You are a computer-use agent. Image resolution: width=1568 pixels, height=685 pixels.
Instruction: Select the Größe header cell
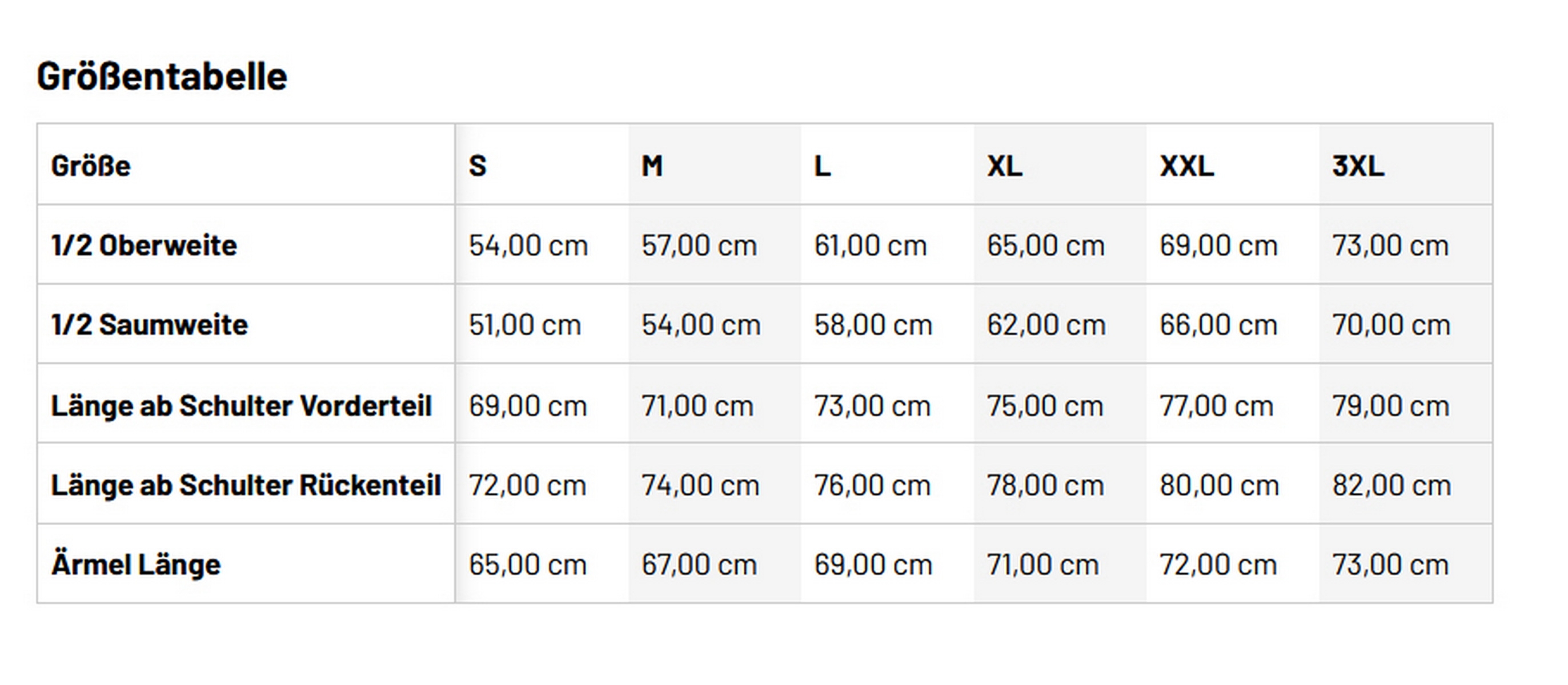click(x=91, y=166)
